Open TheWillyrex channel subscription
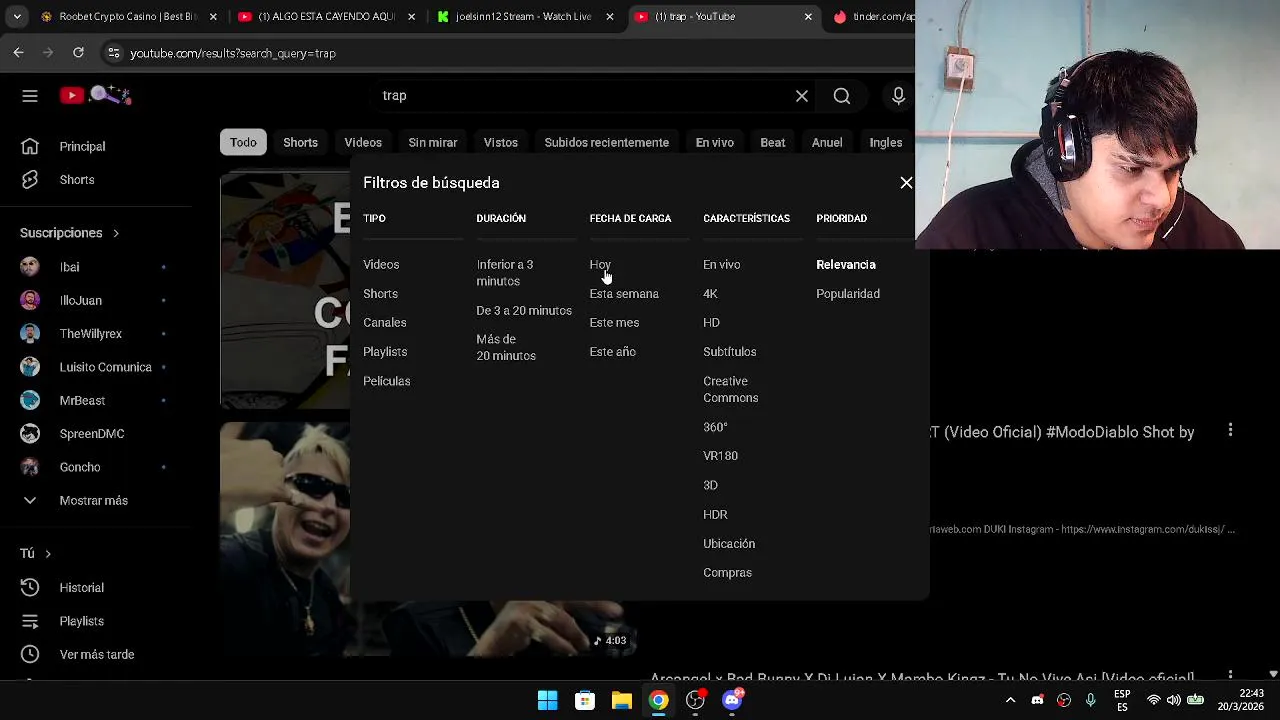This screenshot has width=1280, height=720. (90, 334)
